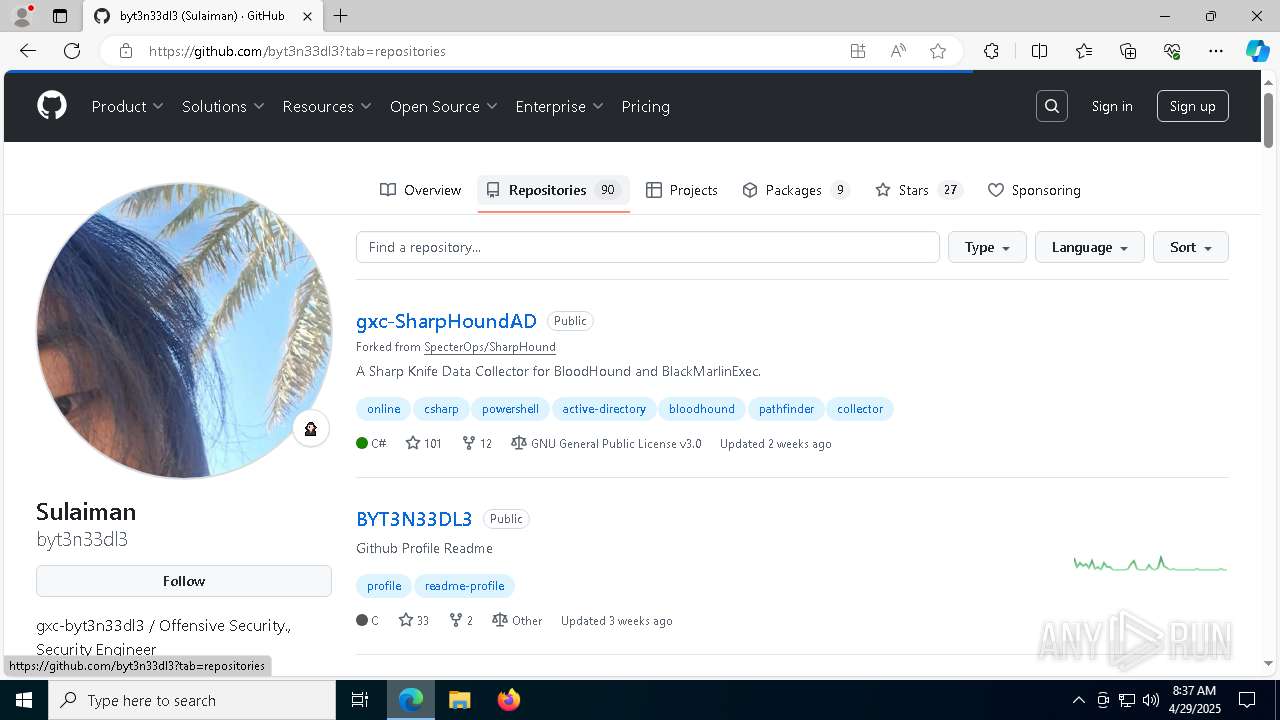The width and height of the screenshot is (1280, 720).
Task: Open the Sponsoring tab
Action: [1034, 190]
